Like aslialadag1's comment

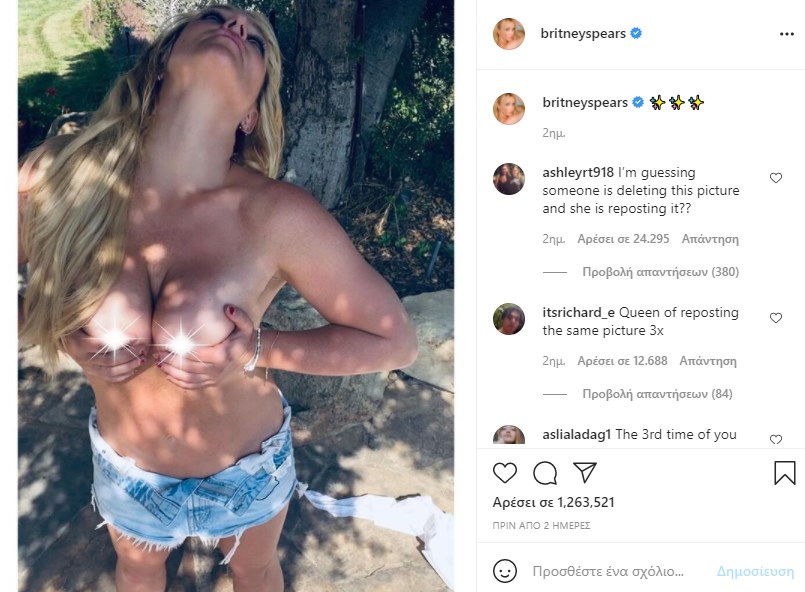point(776,439)
